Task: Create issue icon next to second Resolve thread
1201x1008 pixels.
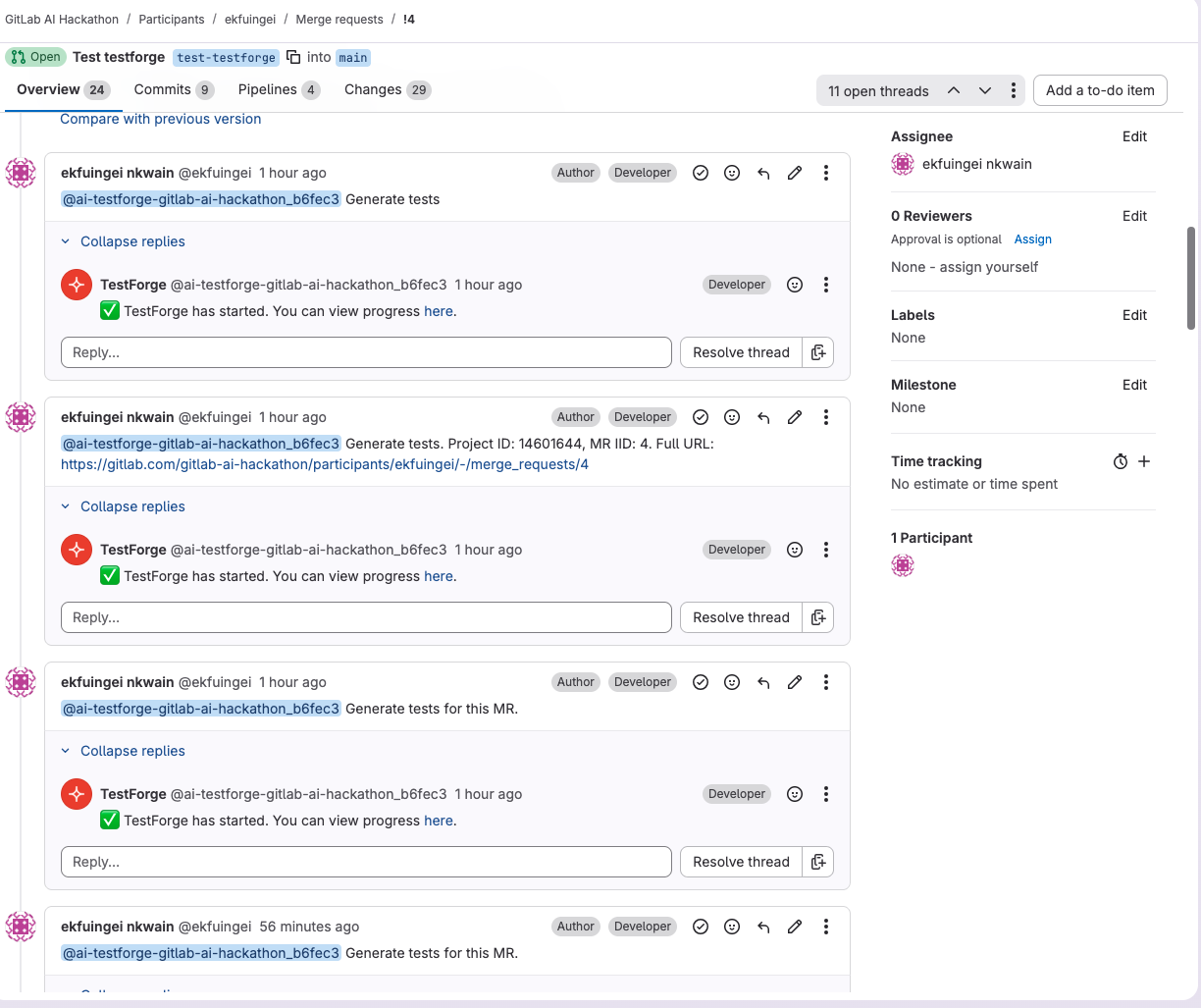Action: click(818, 617)
